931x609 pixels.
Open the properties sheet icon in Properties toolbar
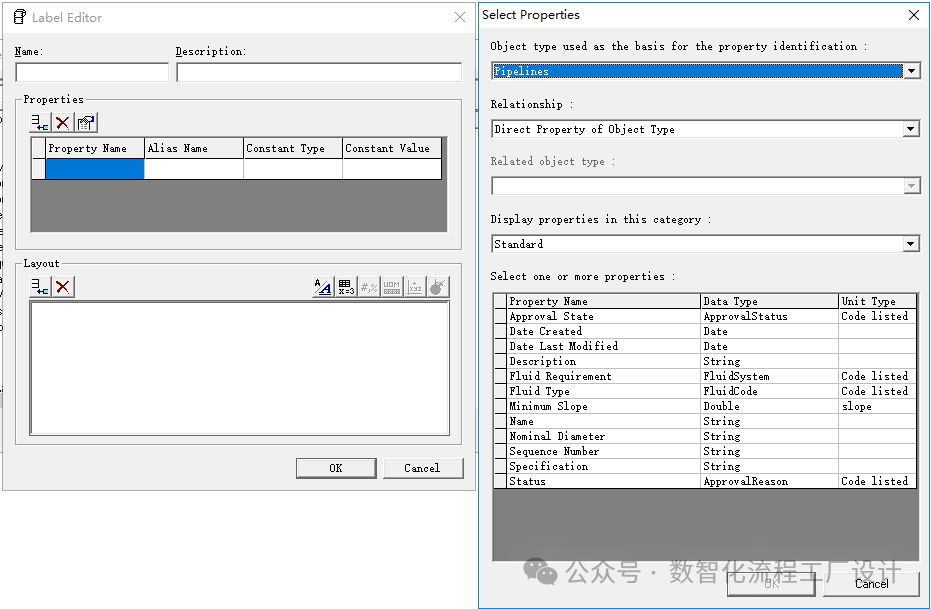click(86, 123)
